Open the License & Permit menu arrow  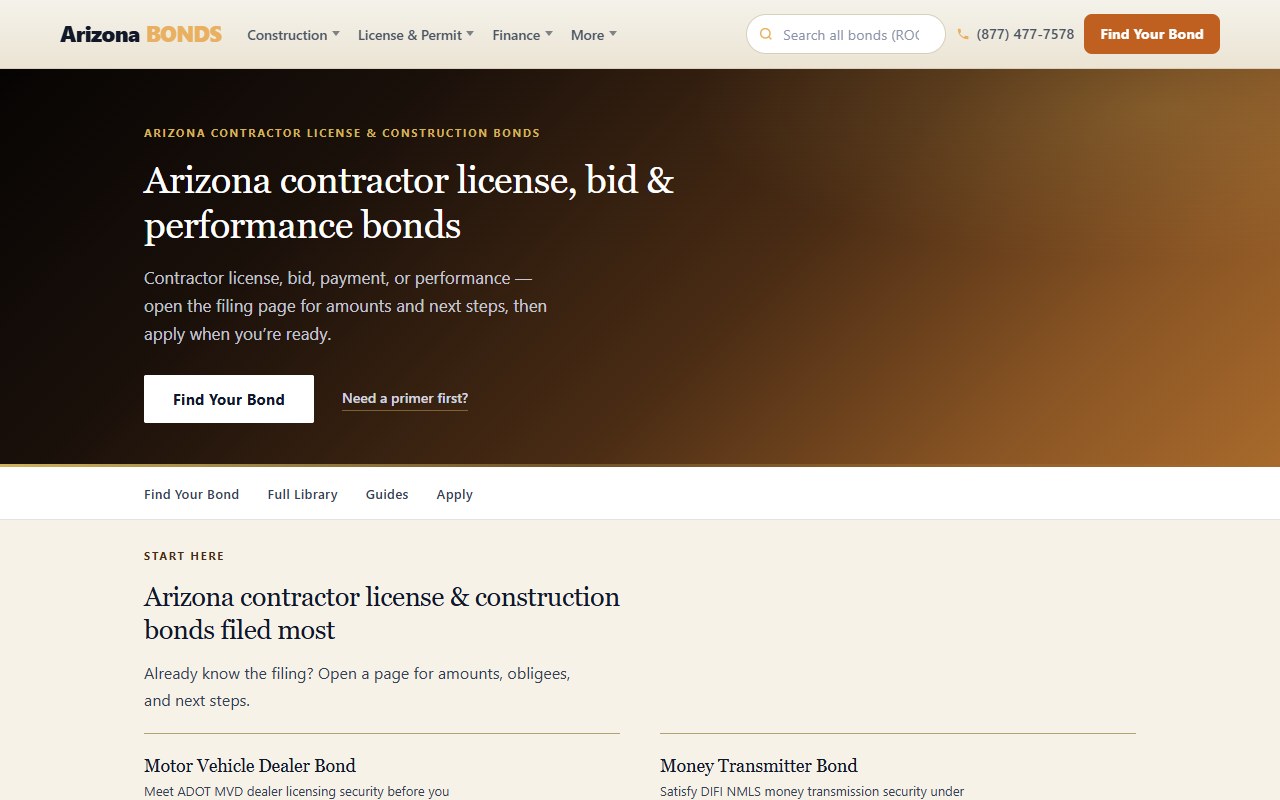point(470,34)
